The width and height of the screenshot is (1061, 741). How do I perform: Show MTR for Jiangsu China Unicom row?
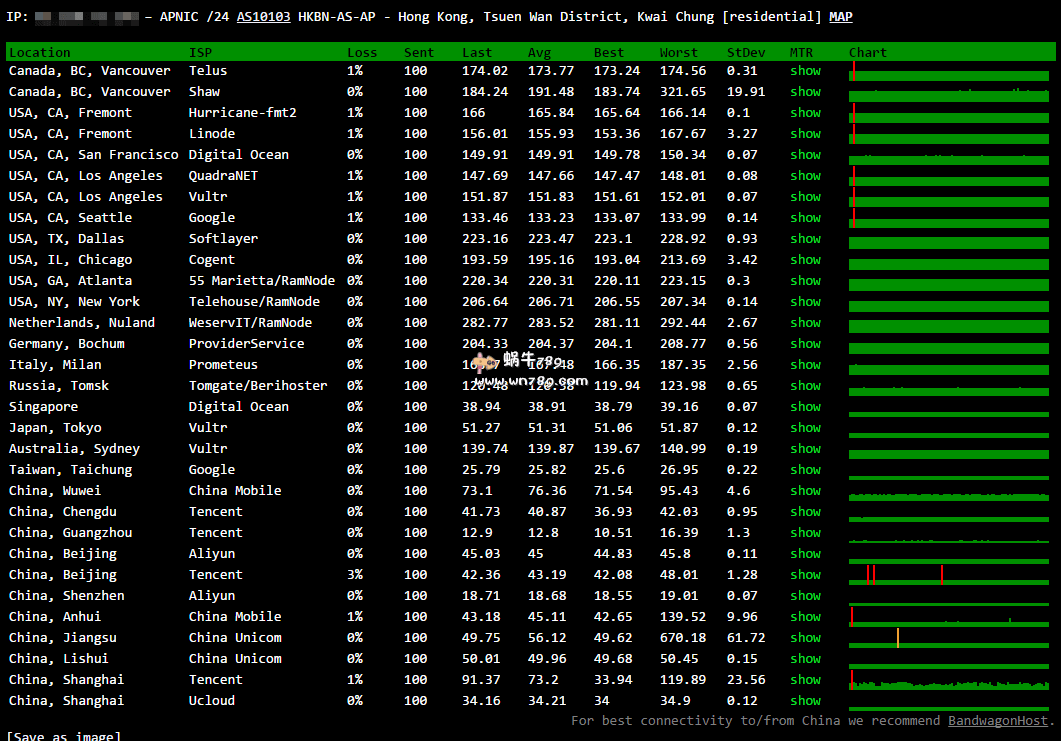(805, 638)
